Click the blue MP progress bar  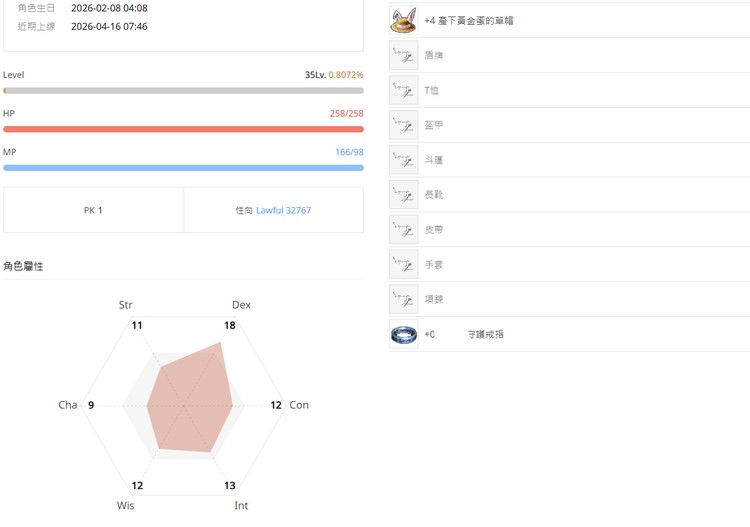pos(183,167)
